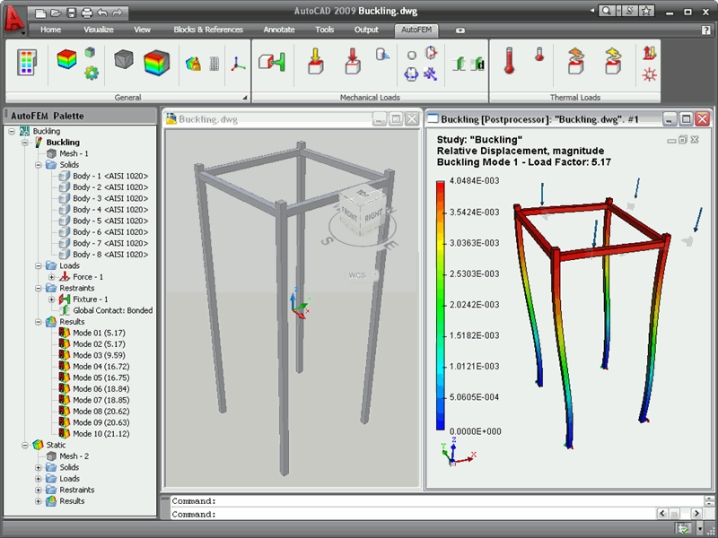This screenshot has height=538, width=718.
Task: Click the print icon in quick access toolbar
Action: [x=86, y=12]
